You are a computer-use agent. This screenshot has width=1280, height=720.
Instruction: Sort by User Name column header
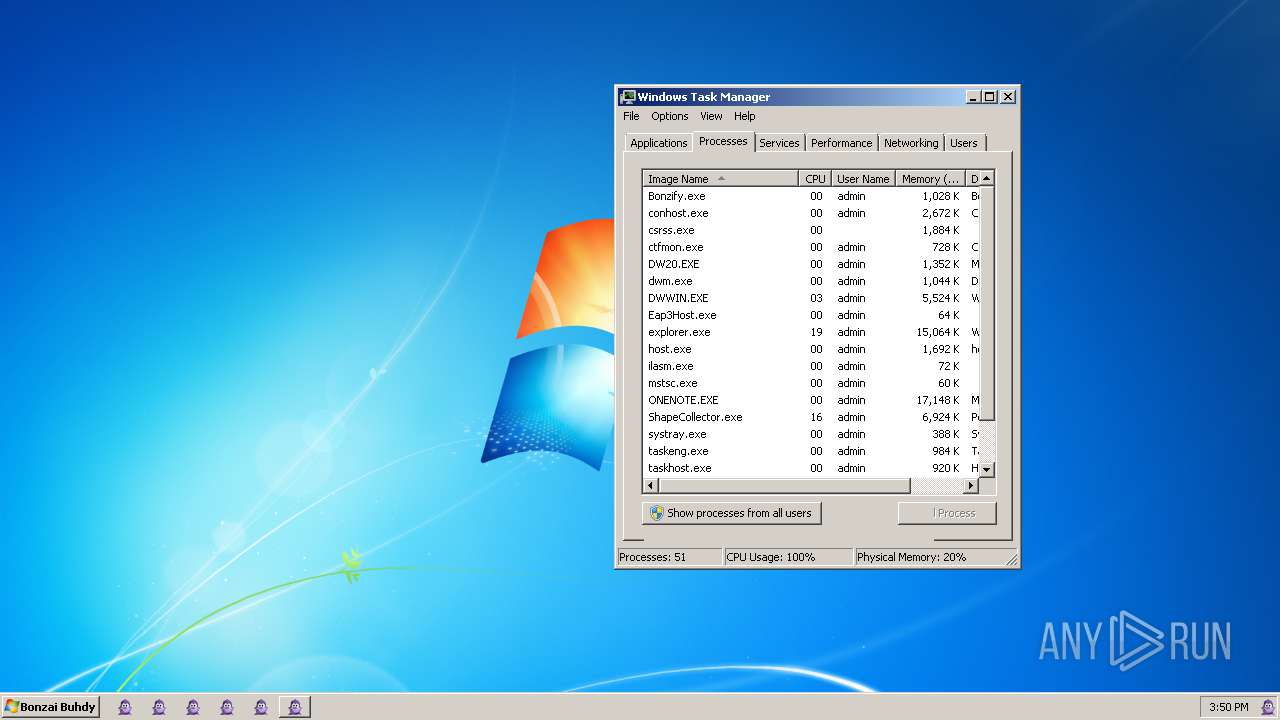(x=863, y=179)
